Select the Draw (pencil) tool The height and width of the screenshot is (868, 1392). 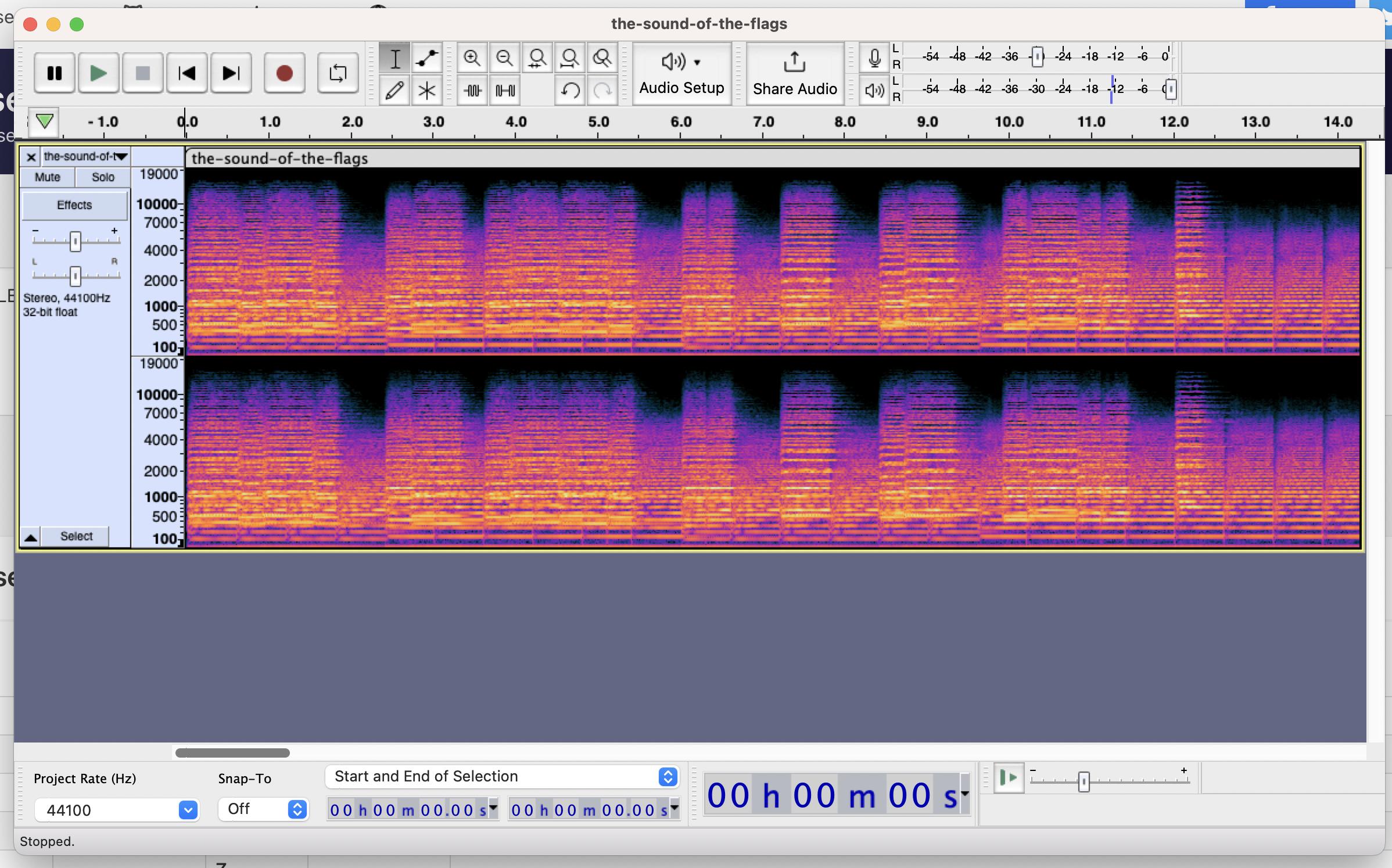click(x=394, y=91)
